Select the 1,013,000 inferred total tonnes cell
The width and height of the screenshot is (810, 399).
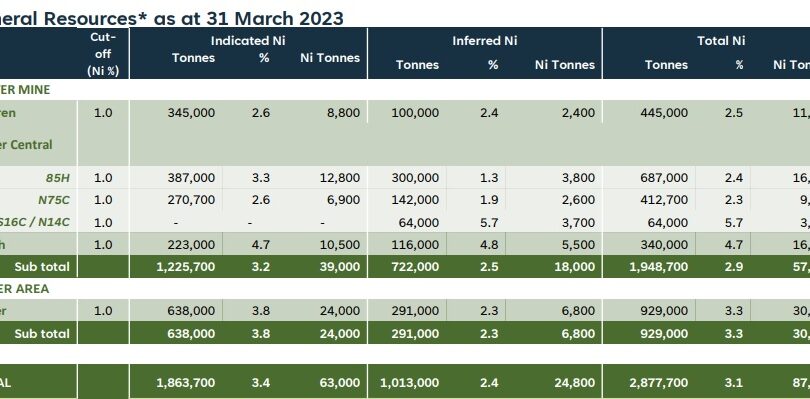click(x=410, y=383)
